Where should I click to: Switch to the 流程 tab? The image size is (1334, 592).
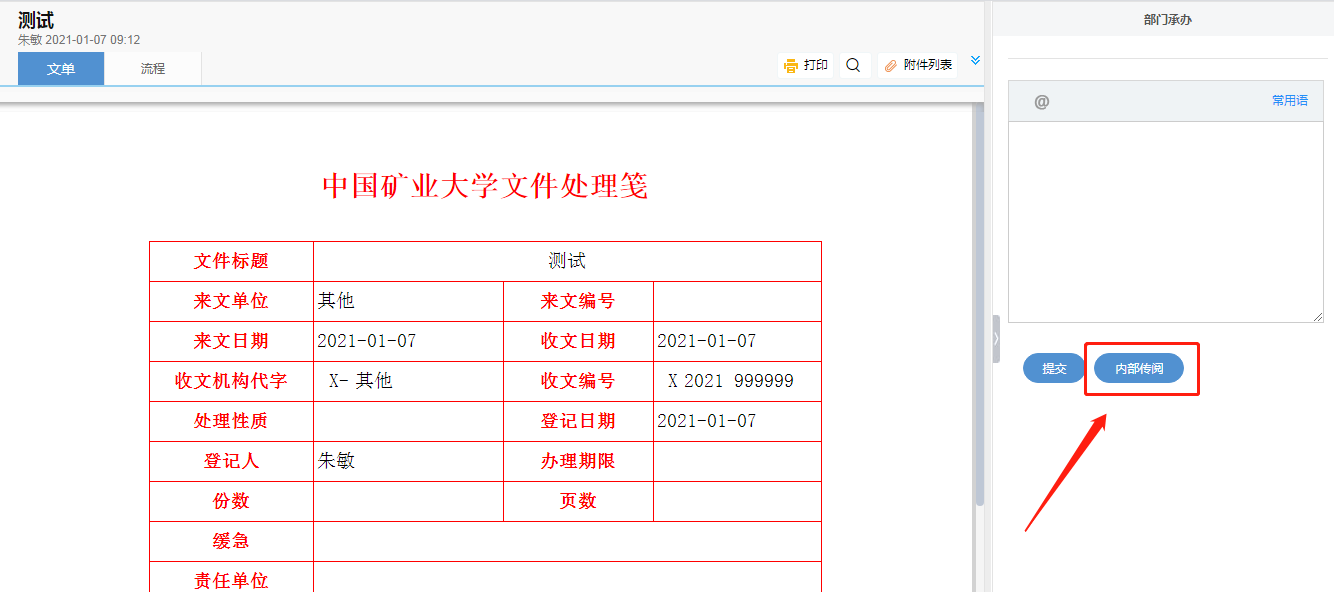(153, 68)
